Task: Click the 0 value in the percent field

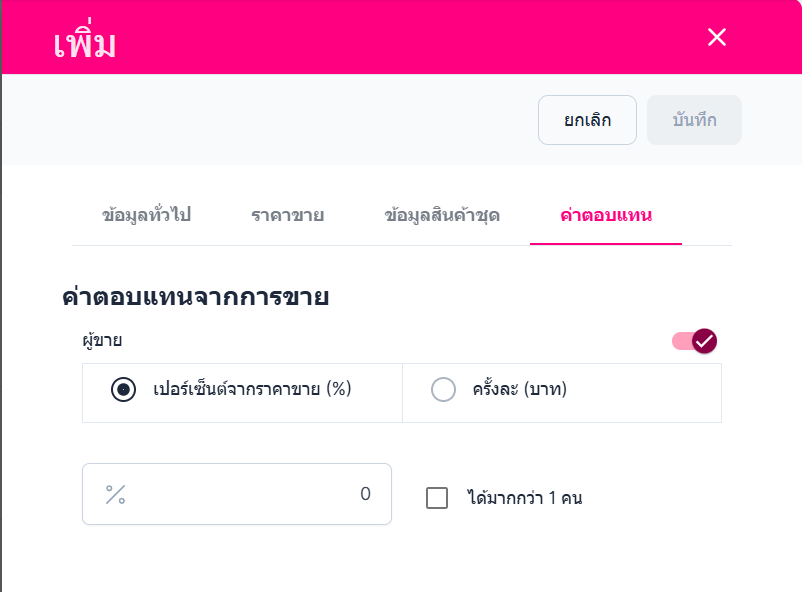Action: pos(365,494)
